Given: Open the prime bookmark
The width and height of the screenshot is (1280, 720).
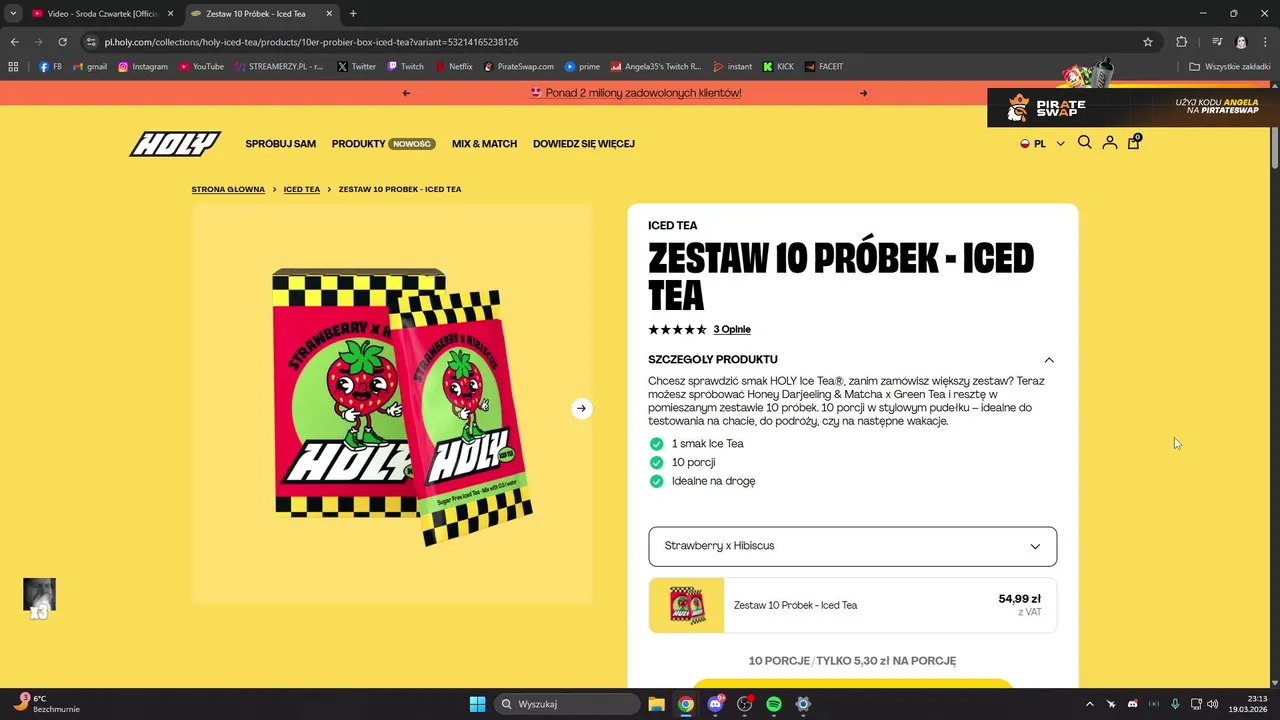Looking at the screenshot, I should click(582, 67).
